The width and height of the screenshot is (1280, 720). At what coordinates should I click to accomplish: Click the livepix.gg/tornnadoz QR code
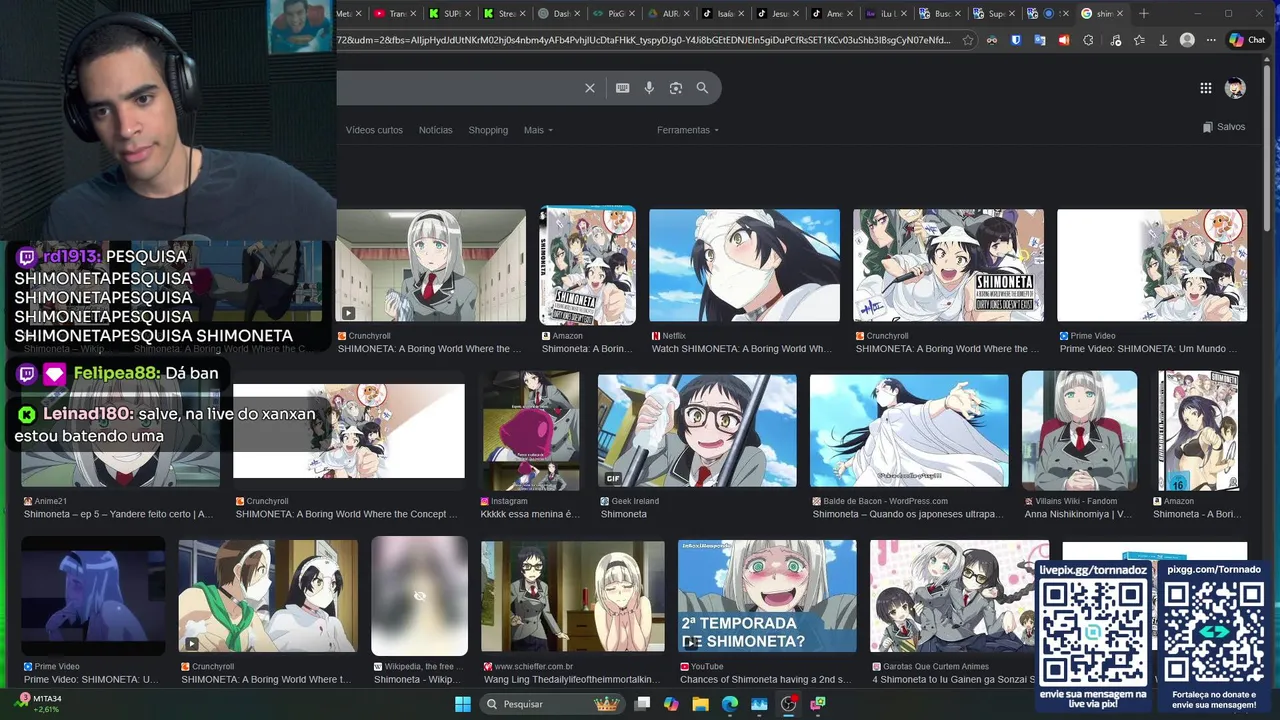point(1093,634)
